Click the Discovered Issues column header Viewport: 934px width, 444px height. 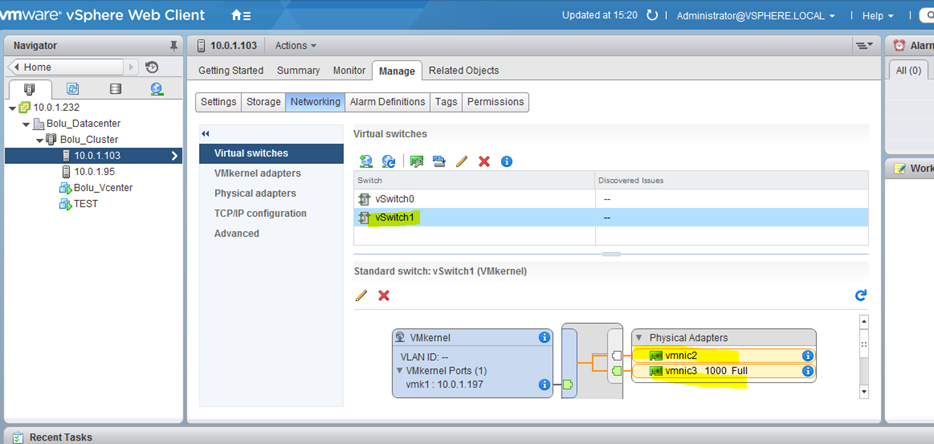tap(731, 180)
